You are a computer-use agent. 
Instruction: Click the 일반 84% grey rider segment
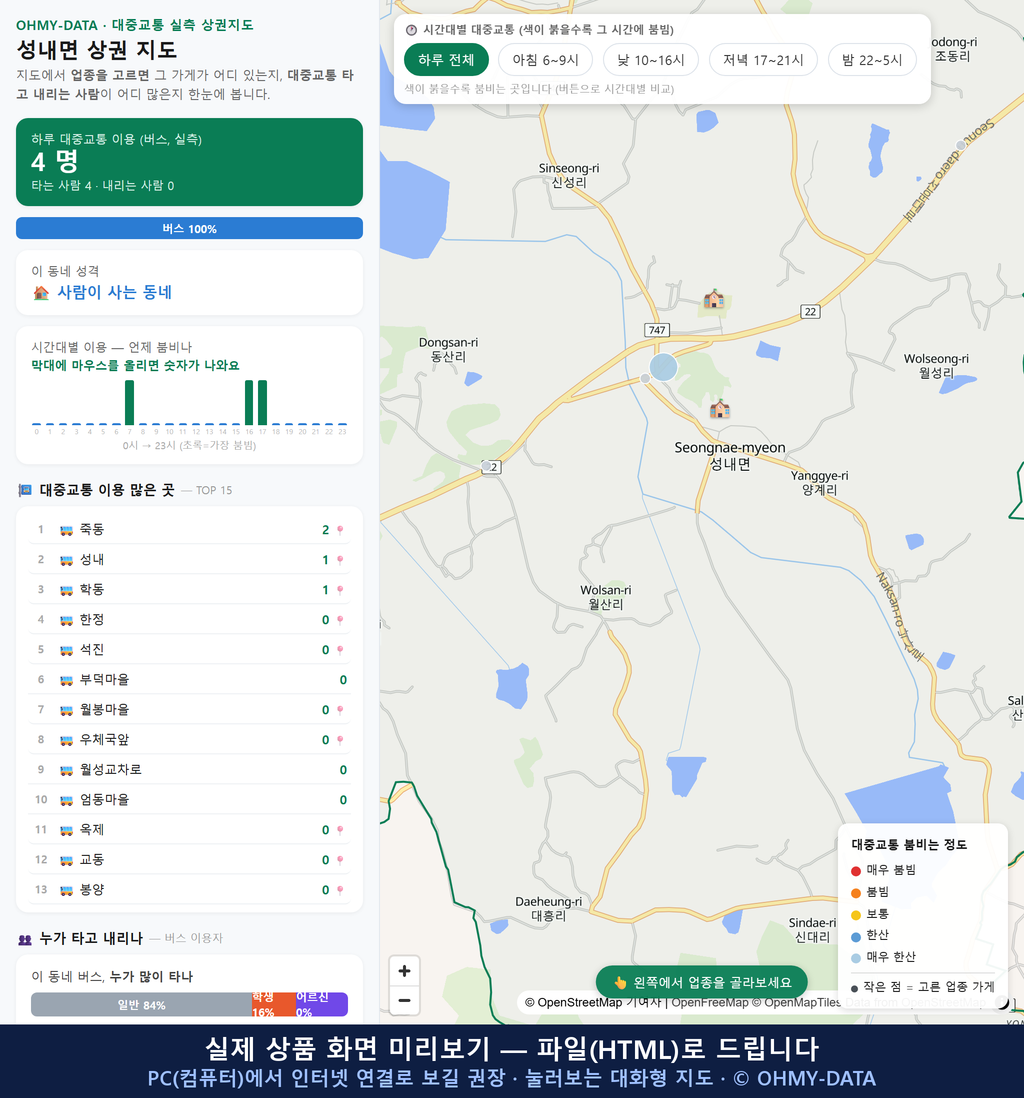point(141,1005)
